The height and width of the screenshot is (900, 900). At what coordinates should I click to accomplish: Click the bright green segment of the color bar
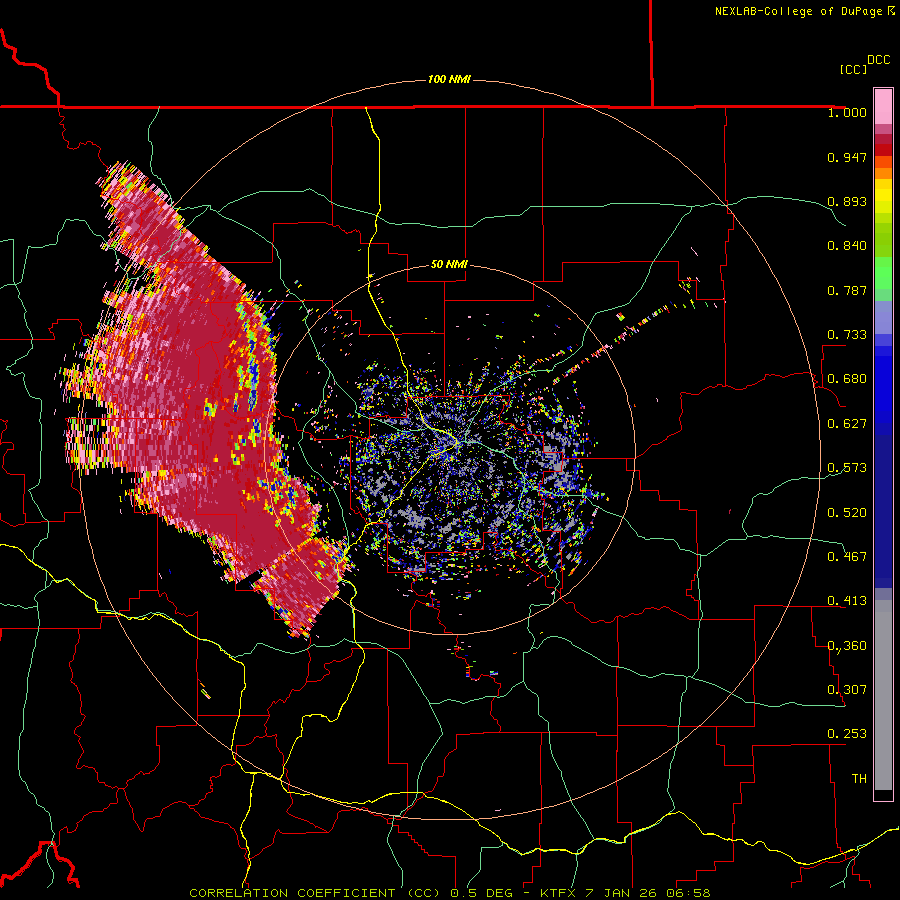pyautogui.click(x=883, y=273)
